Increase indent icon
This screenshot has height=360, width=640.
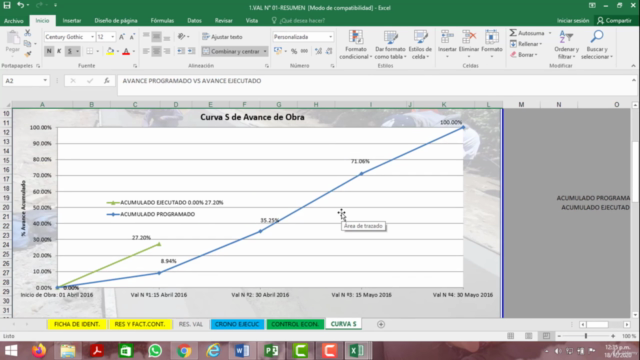[x=191, y=51]
